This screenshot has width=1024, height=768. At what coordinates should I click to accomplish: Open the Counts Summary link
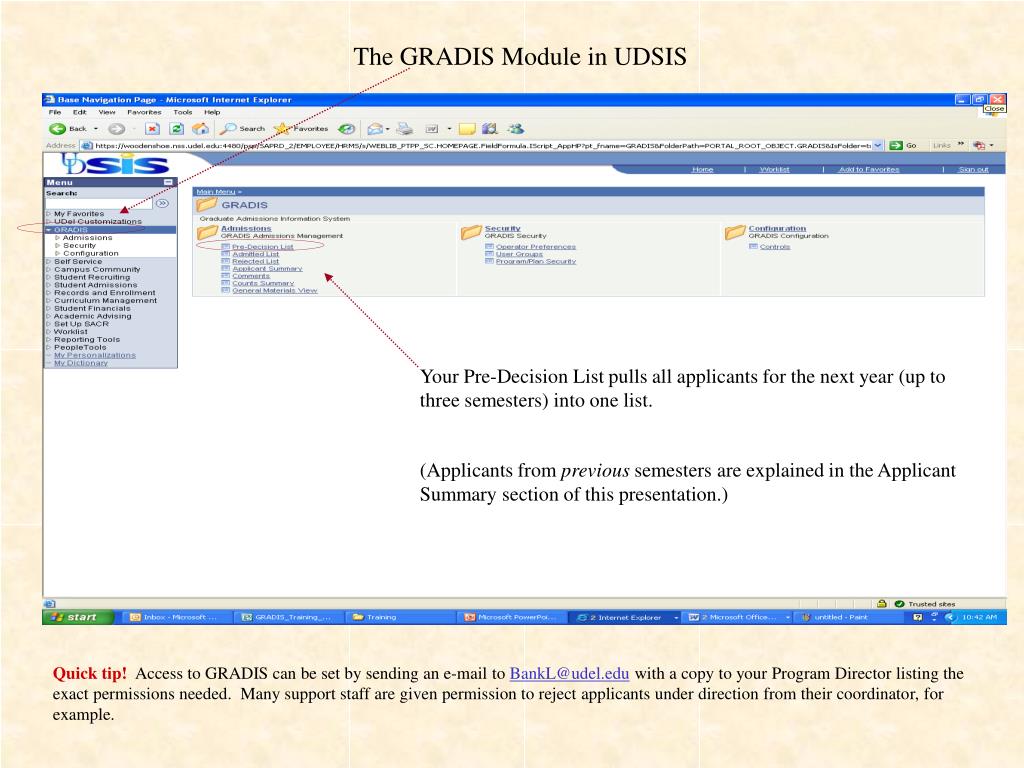pyautogui.click(x=263, y=283)
